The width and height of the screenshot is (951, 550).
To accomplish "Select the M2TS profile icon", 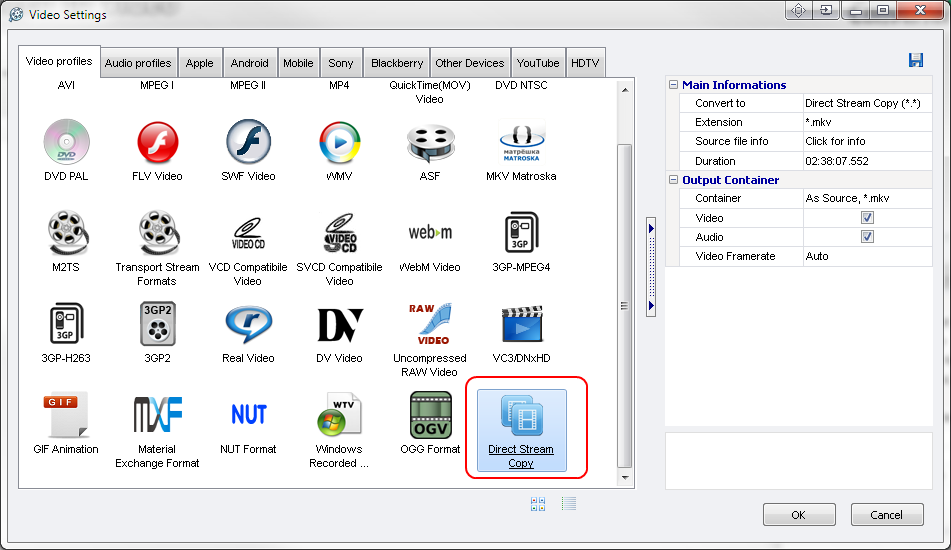I will 67,233.
